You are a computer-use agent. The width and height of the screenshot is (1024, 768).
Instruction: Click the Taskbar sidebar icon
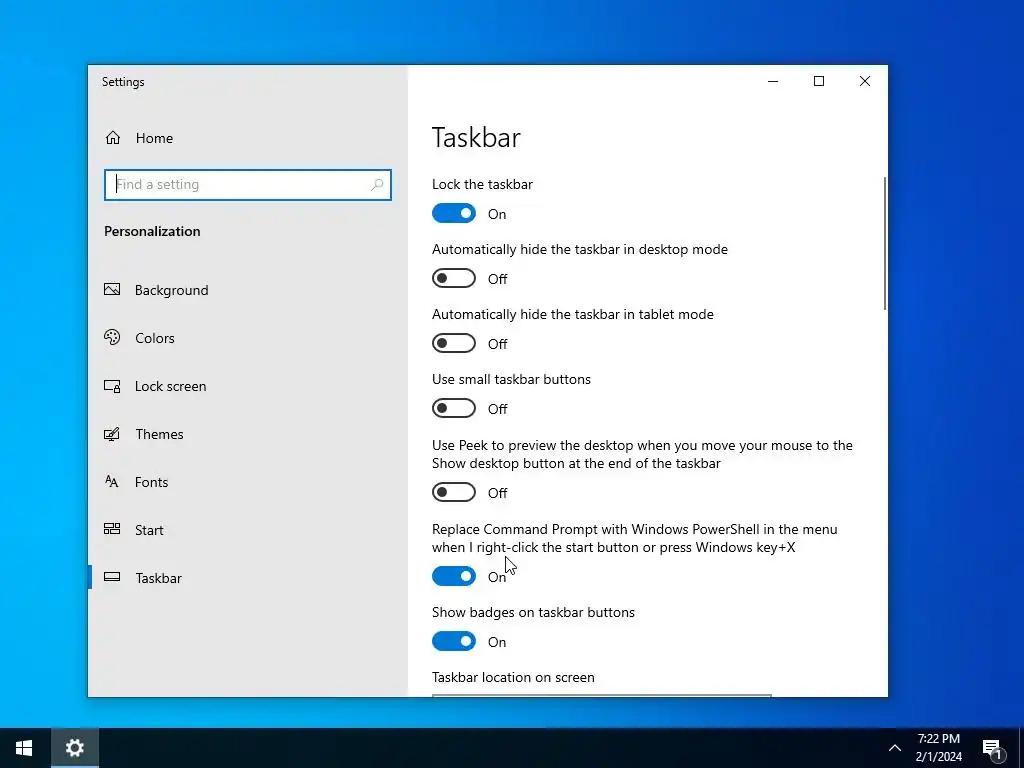coord(112,577)
